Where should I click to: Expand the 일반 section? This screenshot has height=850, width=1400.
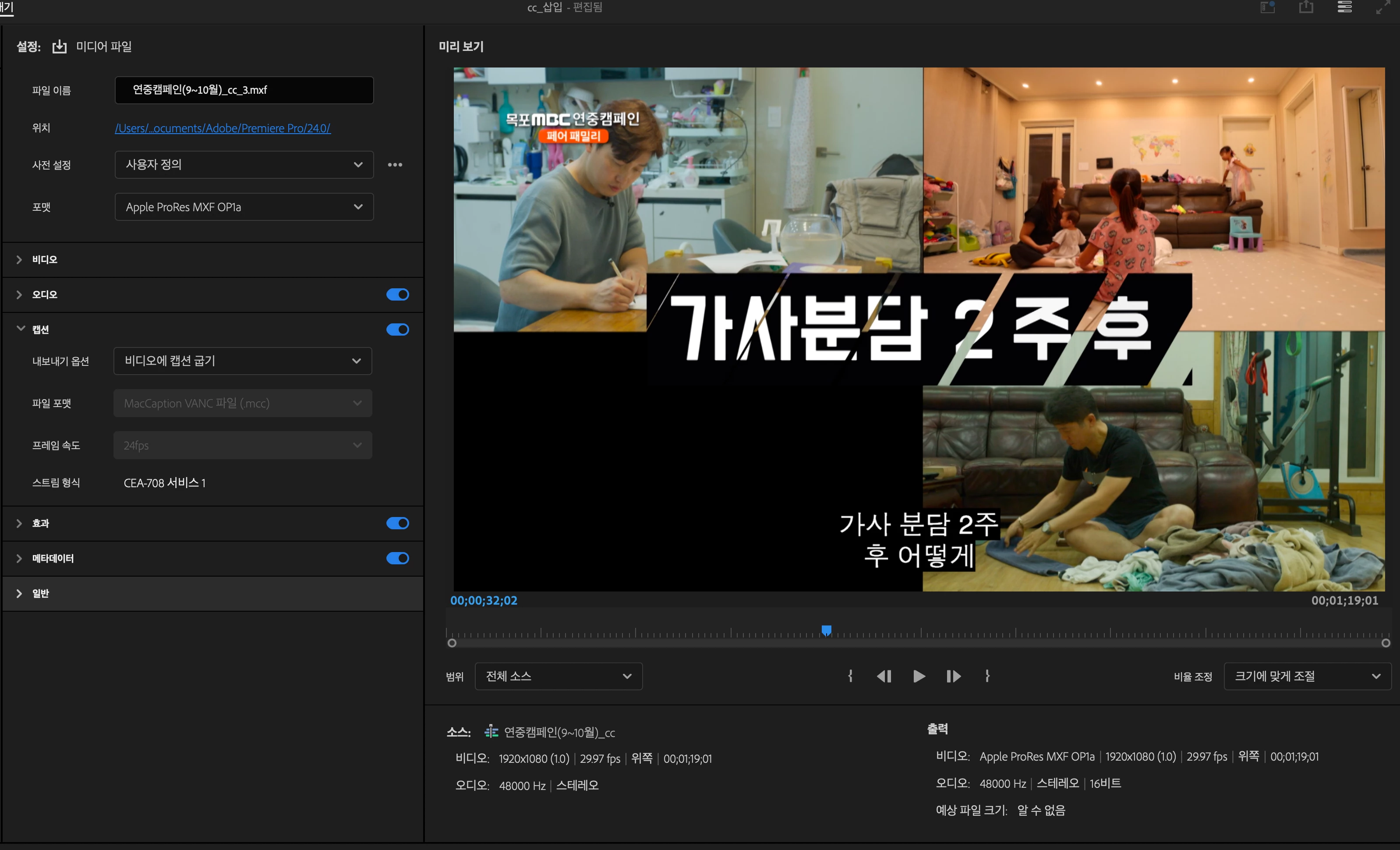coord(19,593)
